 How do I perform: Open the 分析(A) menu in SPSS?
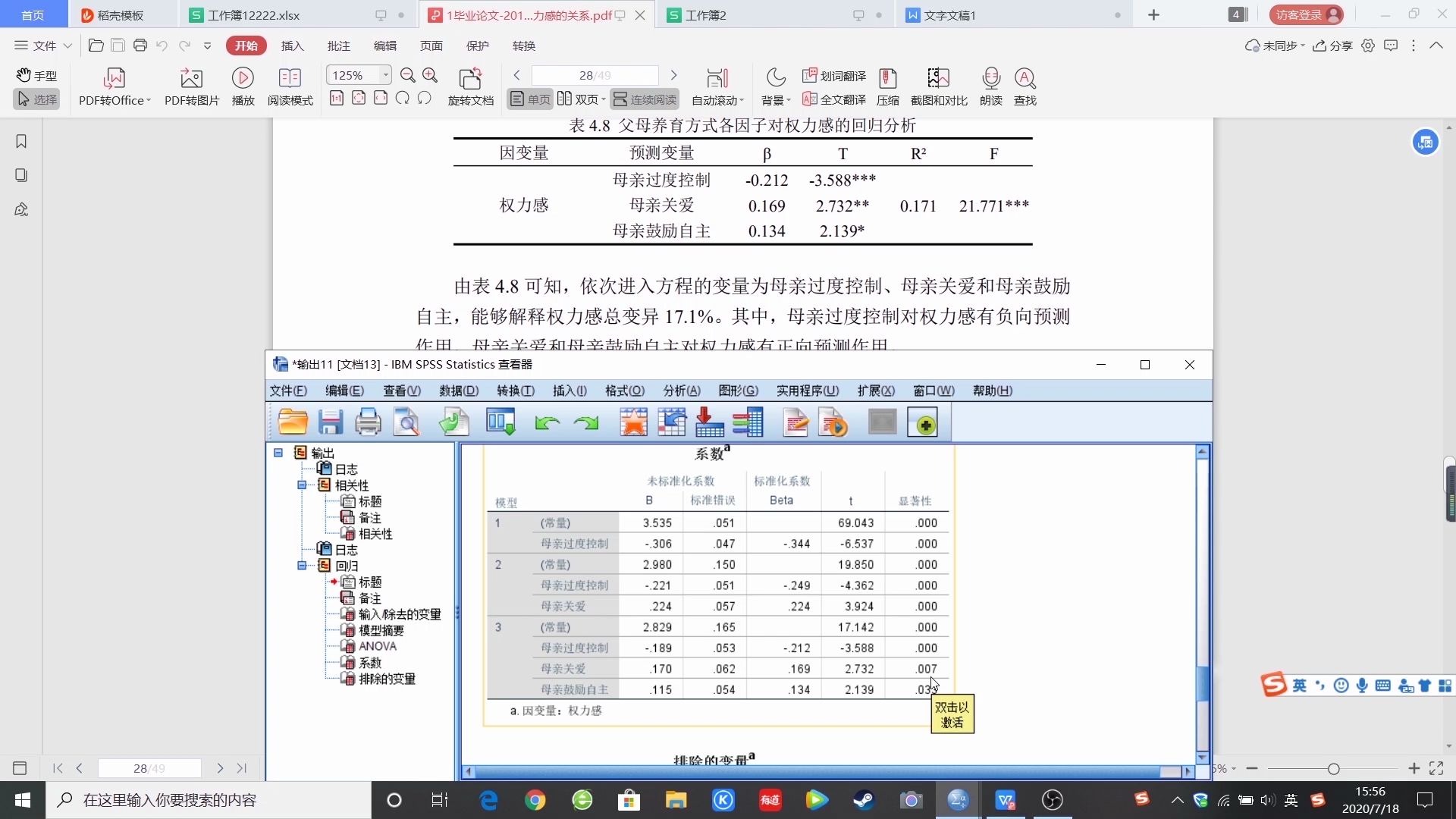tap(681, 391)
